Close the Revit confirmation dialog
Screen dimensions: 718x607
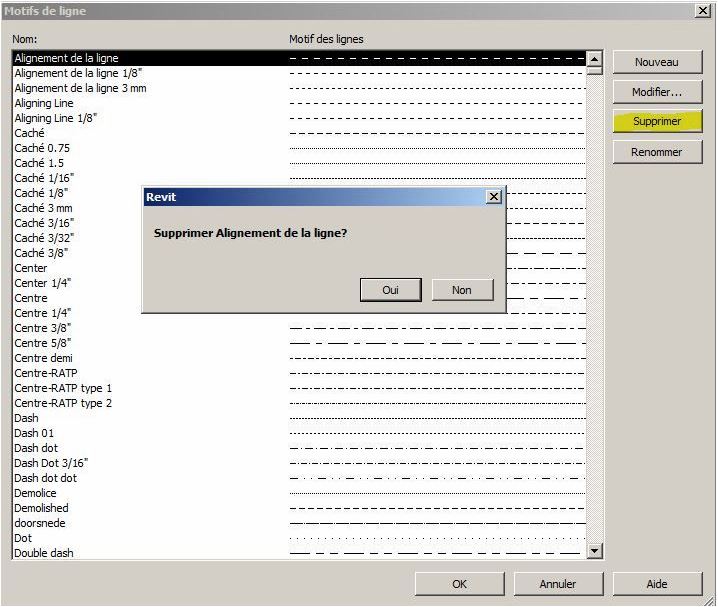click(493, 197)
